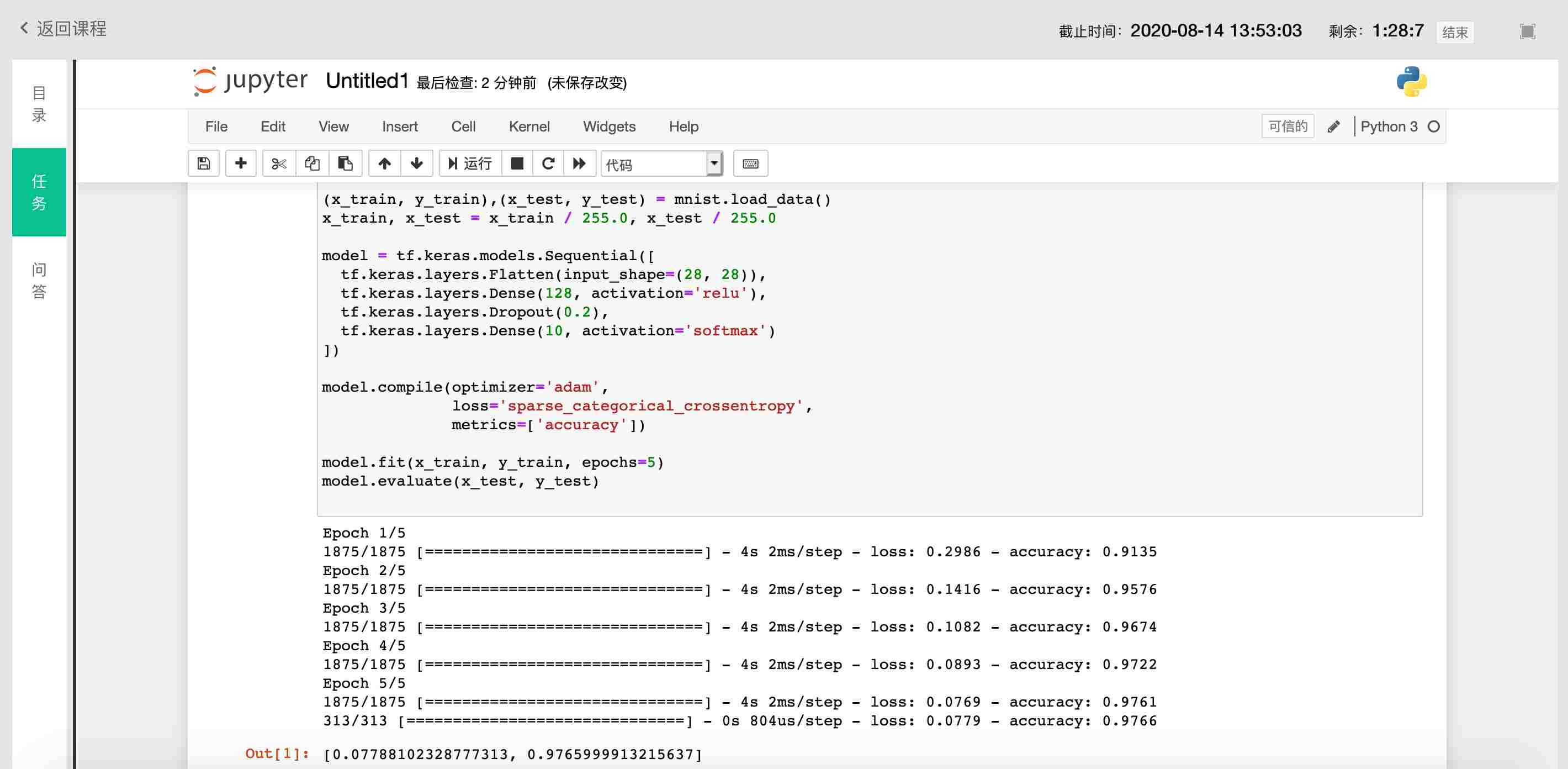Click the save and checkpoint icon

(204, 164)
